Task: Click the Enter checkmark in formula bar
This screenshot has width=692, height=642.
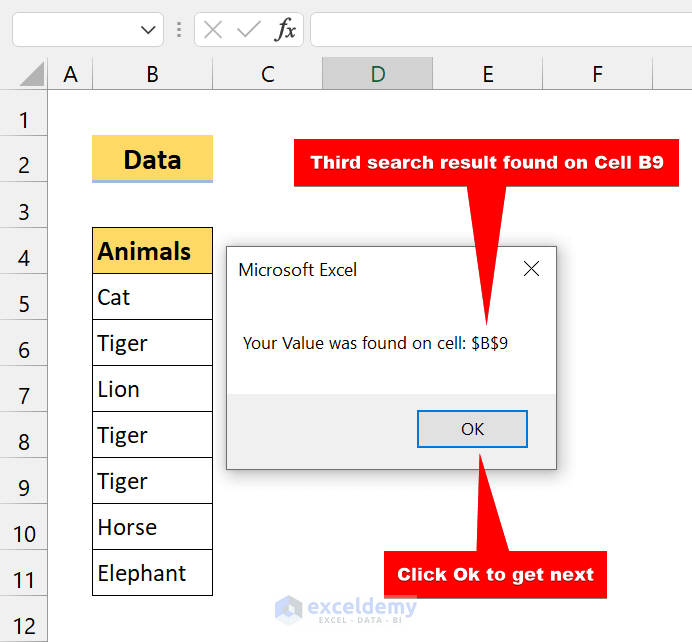Action: [x=248, y=30]
